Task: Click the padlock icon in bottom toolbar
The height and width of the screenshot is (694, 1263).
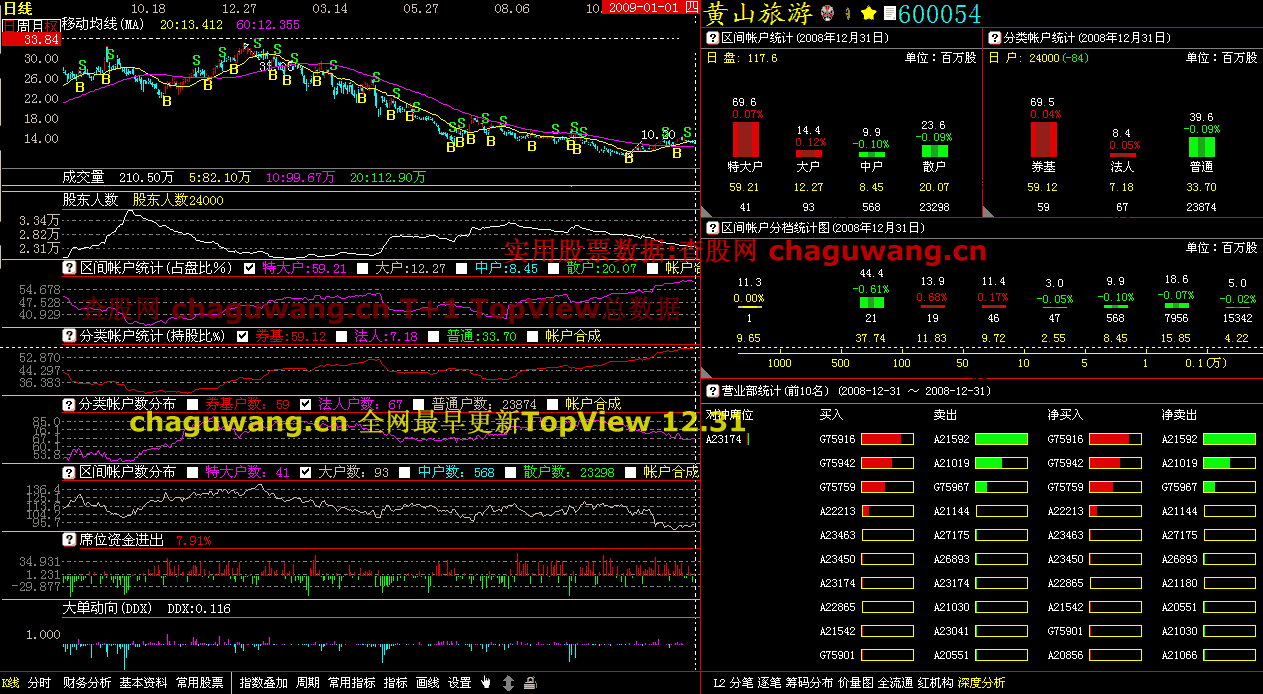Action: [x=530, y=683]
